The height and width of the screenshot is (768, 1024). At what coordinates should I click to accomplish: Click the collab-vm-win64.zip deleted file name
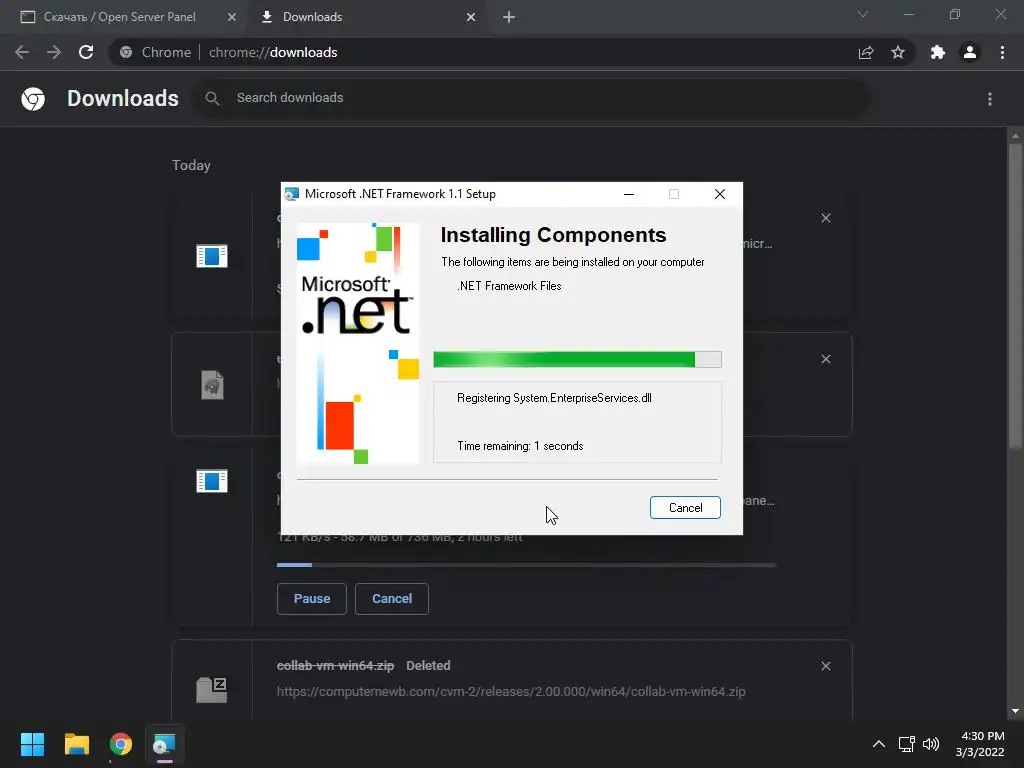point(335,665)
